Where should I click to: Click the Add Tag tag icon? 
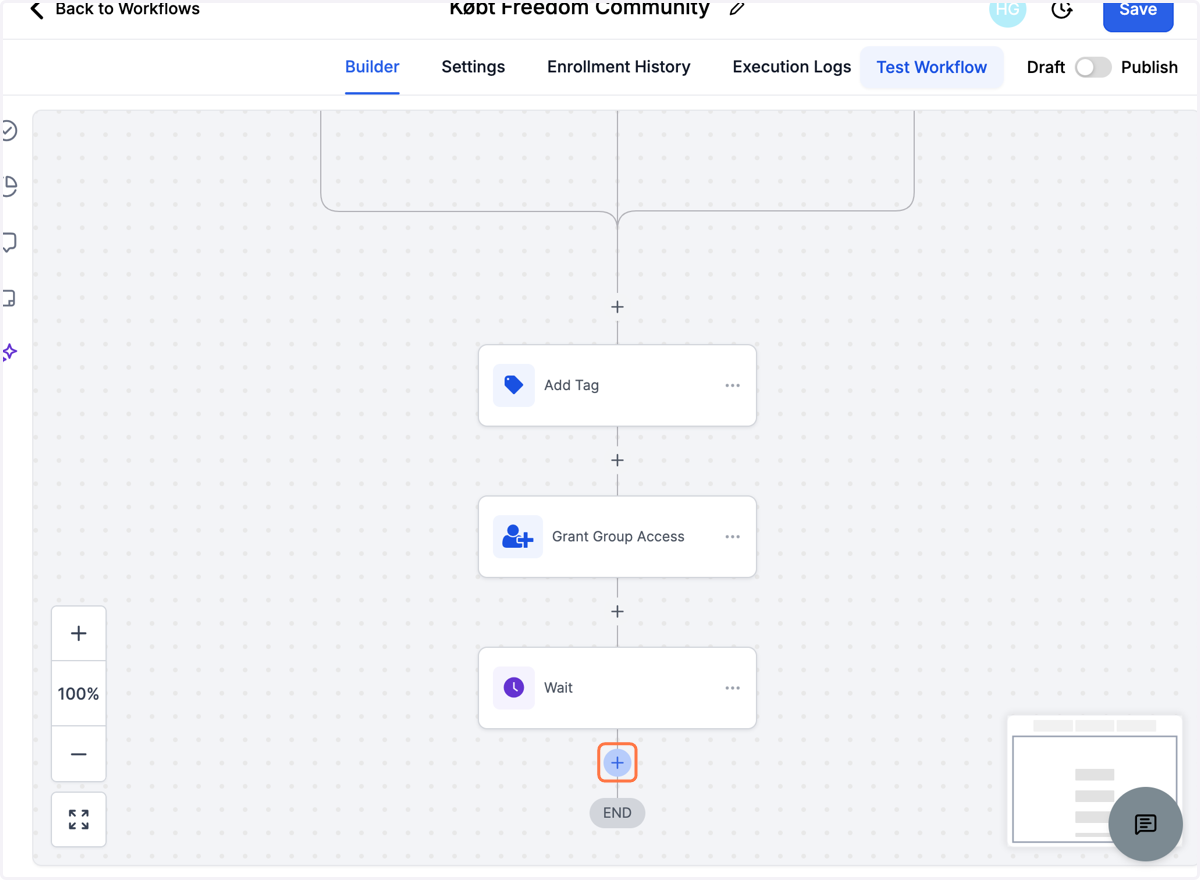point(514,385)
